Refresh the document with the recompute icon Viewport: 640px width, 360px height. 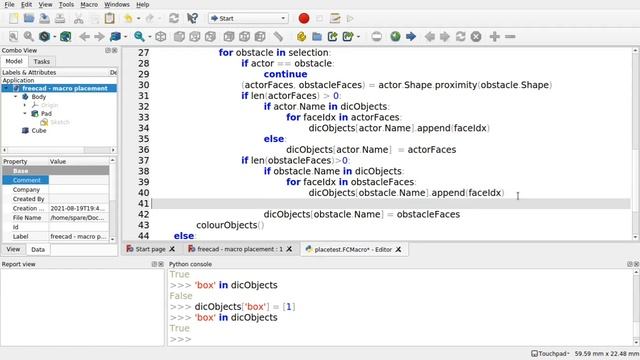pos(174,18)
